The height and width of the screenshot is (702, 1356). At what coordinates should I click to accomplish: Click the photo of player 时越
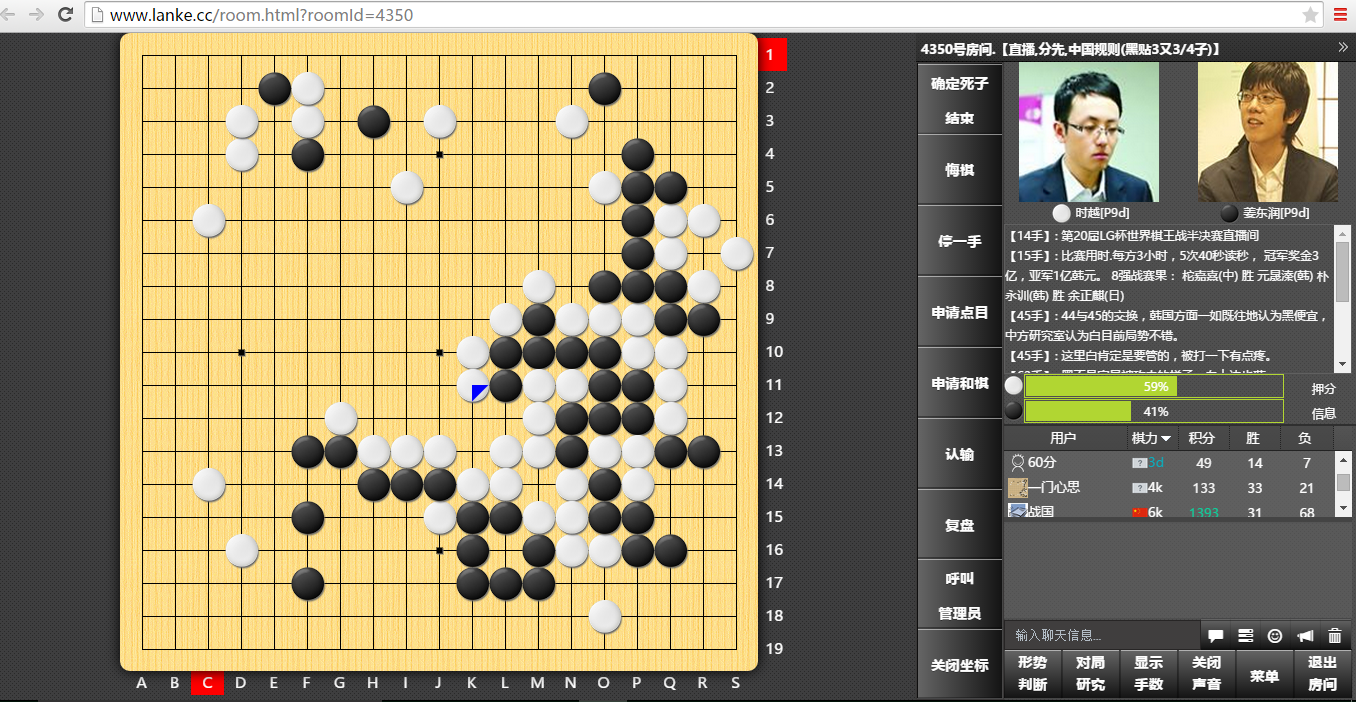click(1089, 132)
